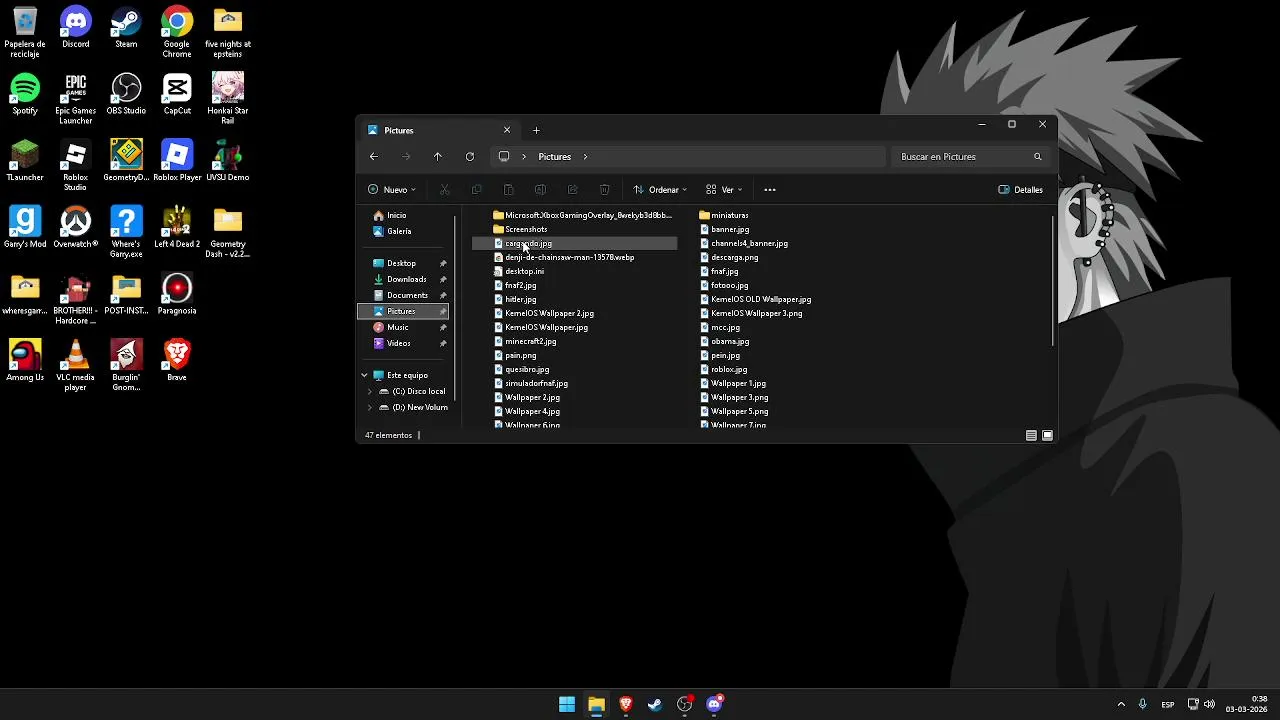Expand (D:) New Volum drive
Screen dimensions: 1280x720
pyautogui.click(x=370, y=408)
